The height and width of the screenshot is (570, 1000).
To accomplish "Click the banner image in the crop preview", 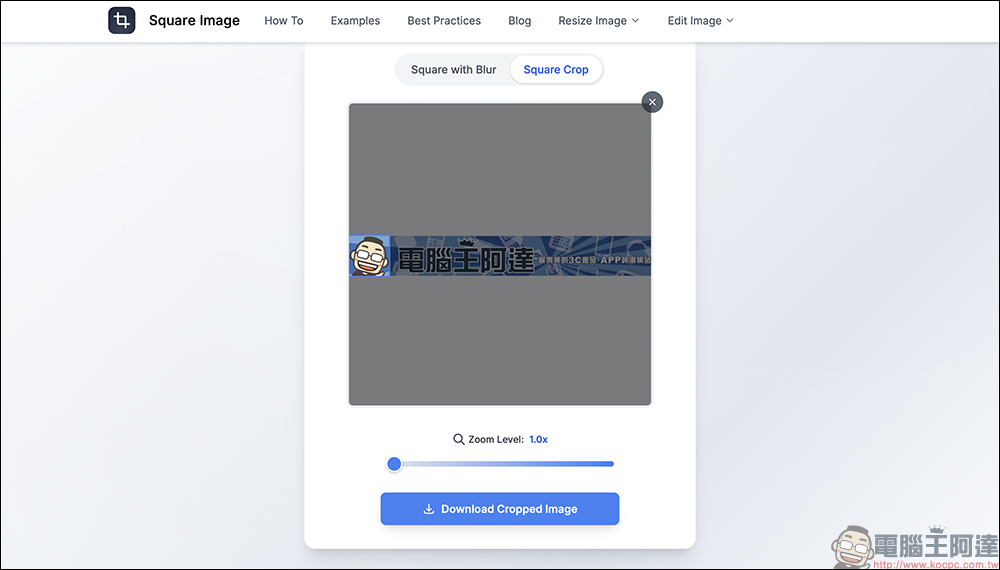I will tap(500, 256).
